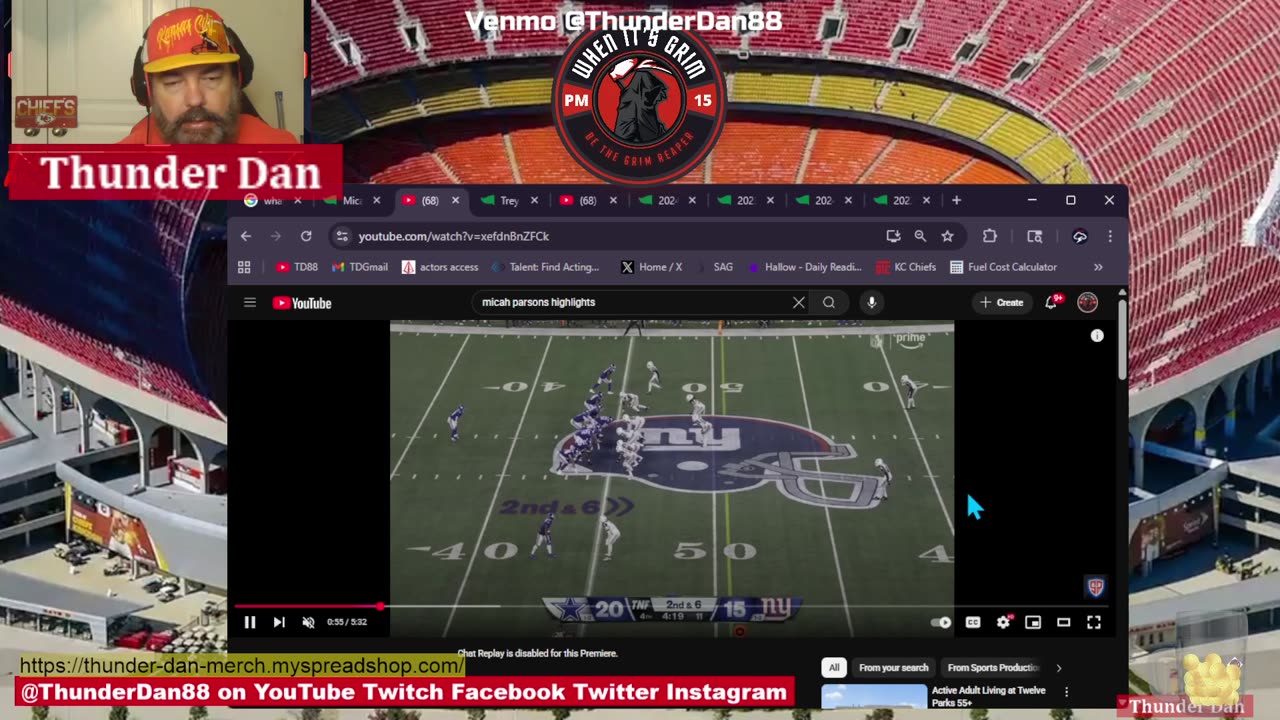Open YouTube notifications bell
Screen dimensions: 1280x720
(1051, 302)
